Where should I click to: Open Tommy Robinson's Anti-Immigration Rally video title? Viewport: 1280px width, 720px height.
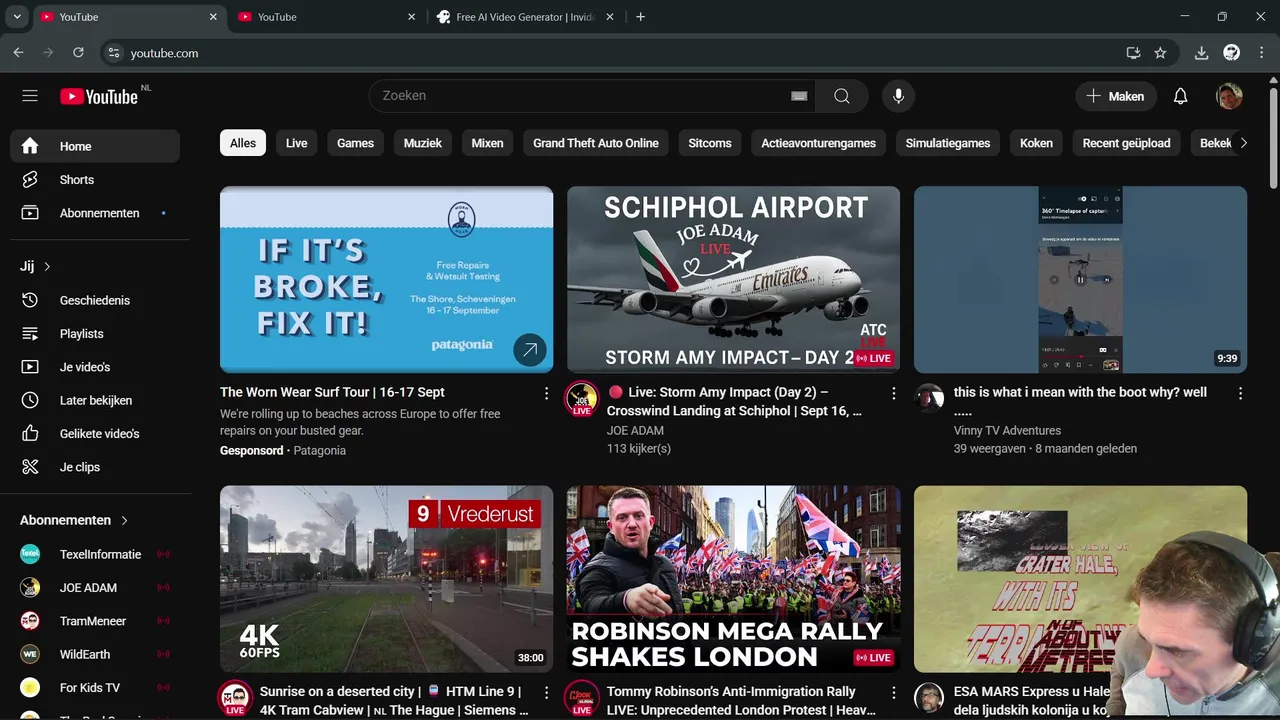coord(741,701)
